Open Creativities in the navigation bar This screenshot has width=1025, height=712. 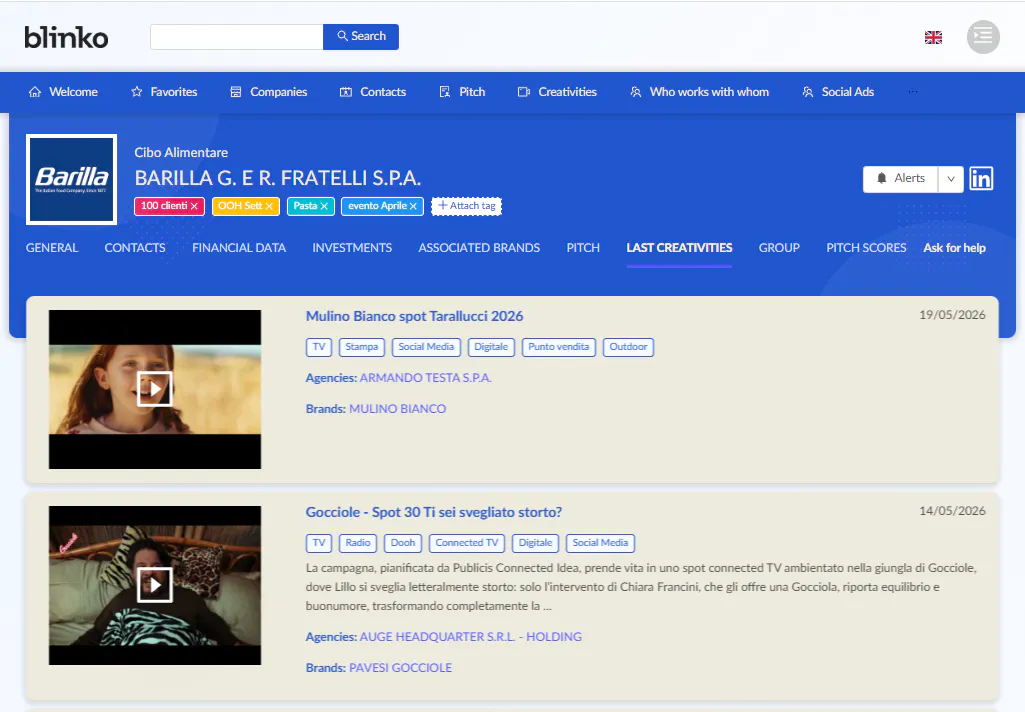(557, 92)
